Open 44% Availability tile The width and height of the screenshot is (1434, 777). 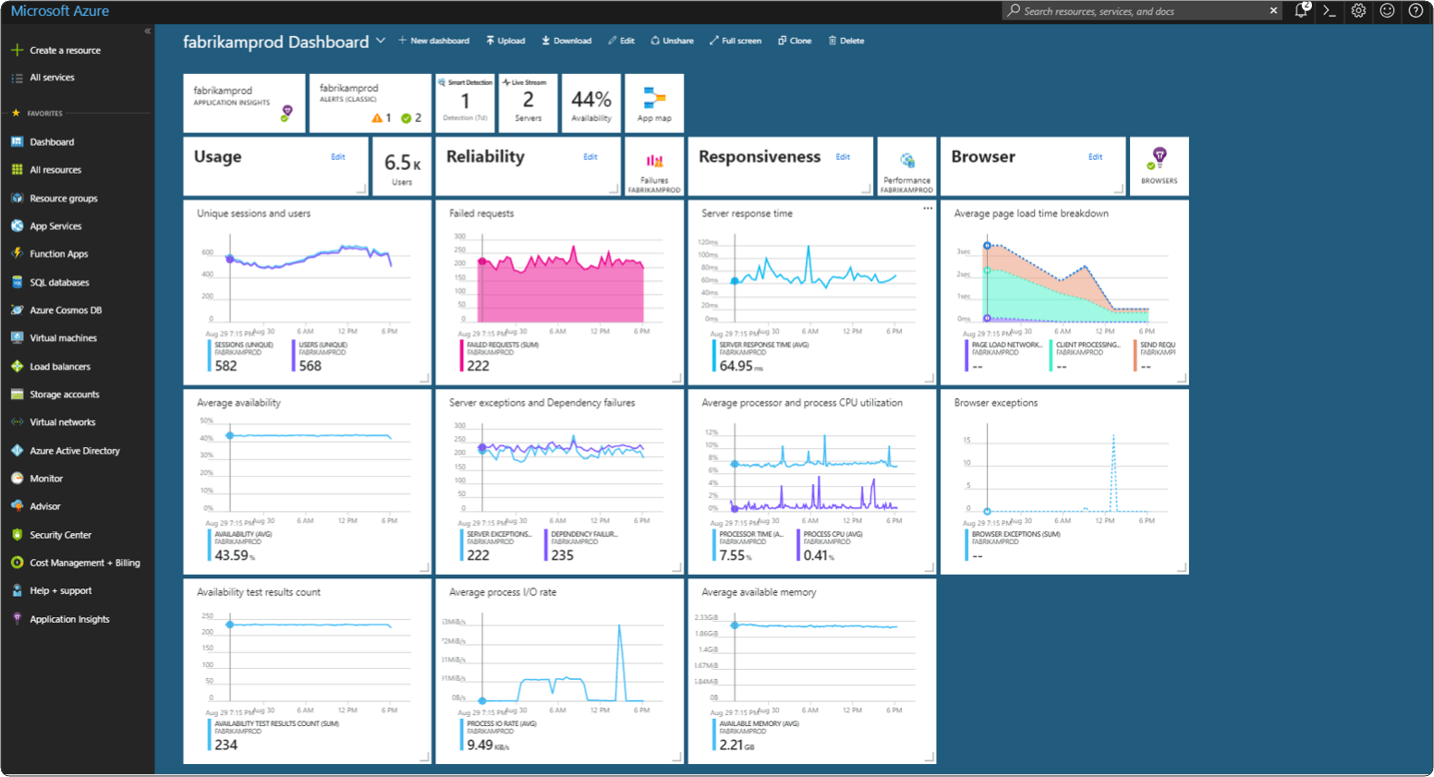click(591, 102)
